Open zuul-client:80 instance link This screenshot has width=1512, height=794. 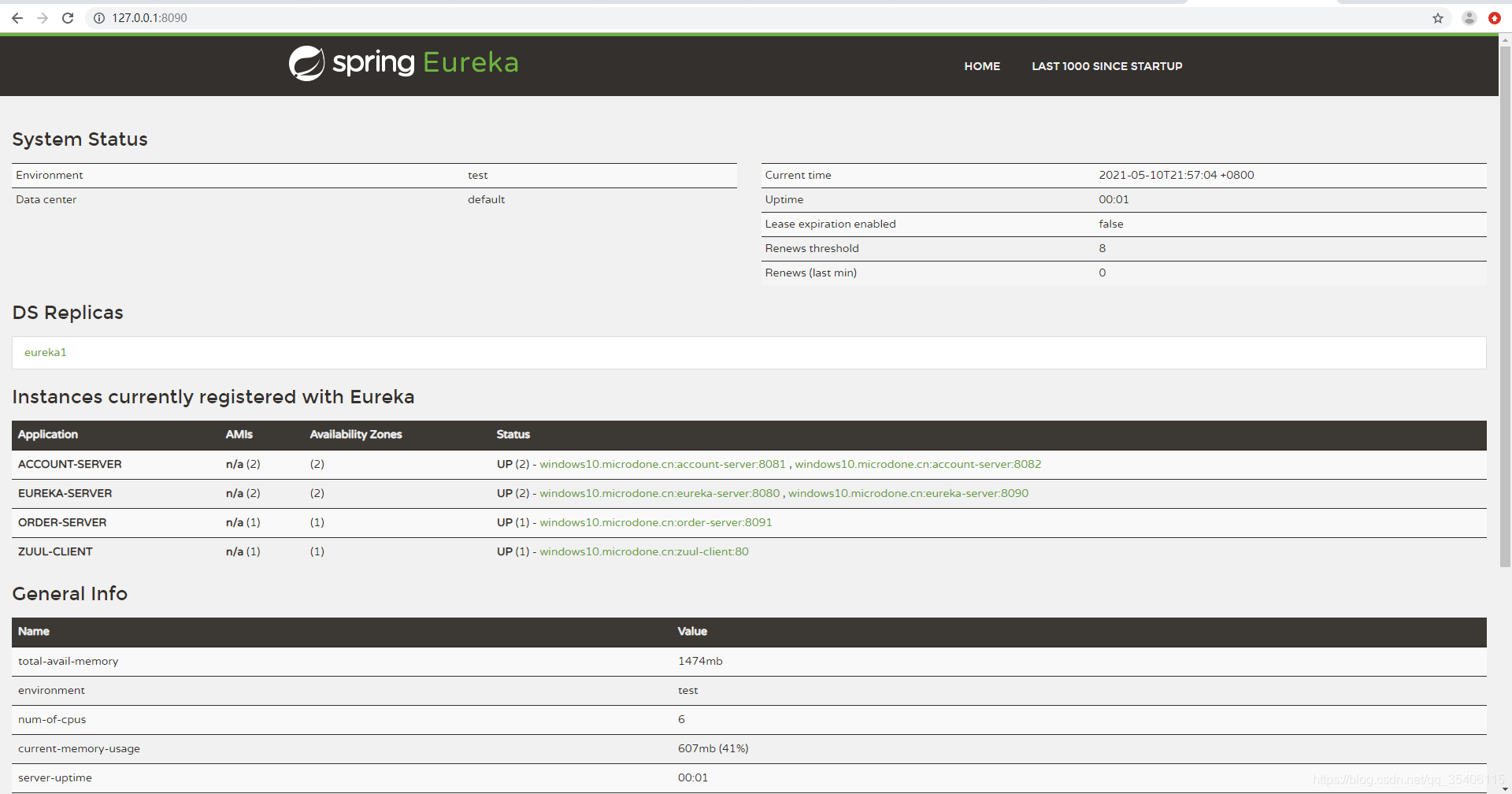coord(644,551)
